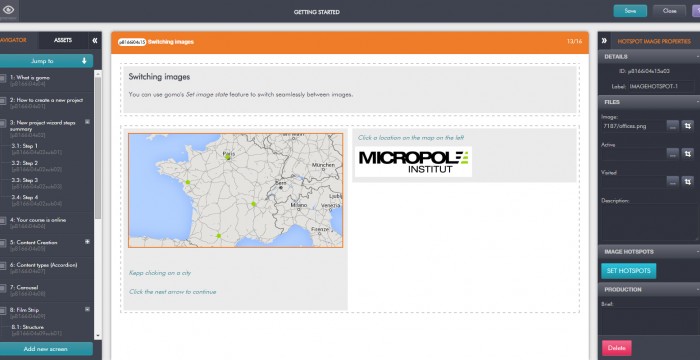700x360 pixels.
Task: Switch to the ASSETS tab
Action: point(63,40)
